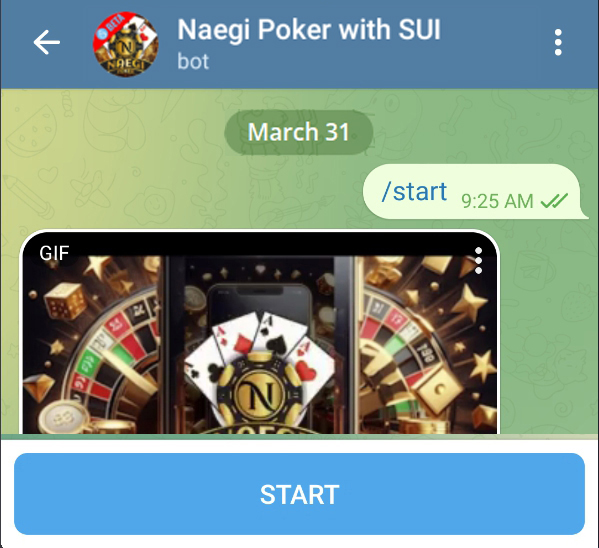
Task: Open chat options three-dot menu
Action: tap(558, 42)
